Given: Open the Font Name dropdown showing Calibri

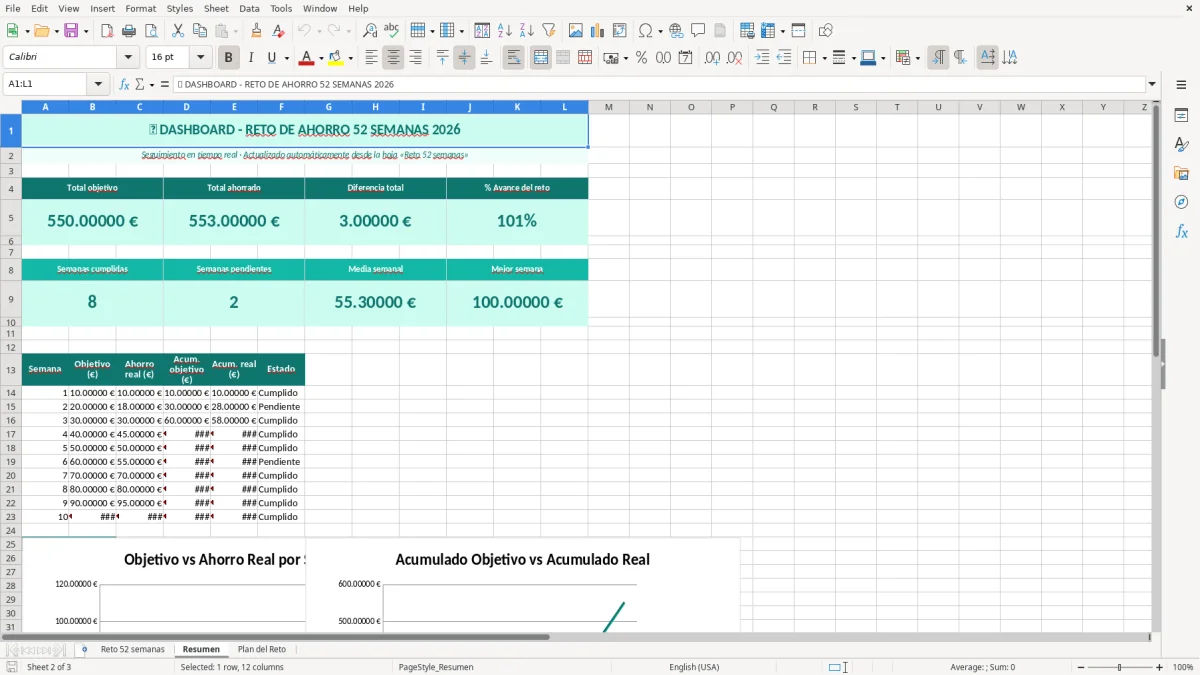Looking at the screenshot, I should click(128, 58).
